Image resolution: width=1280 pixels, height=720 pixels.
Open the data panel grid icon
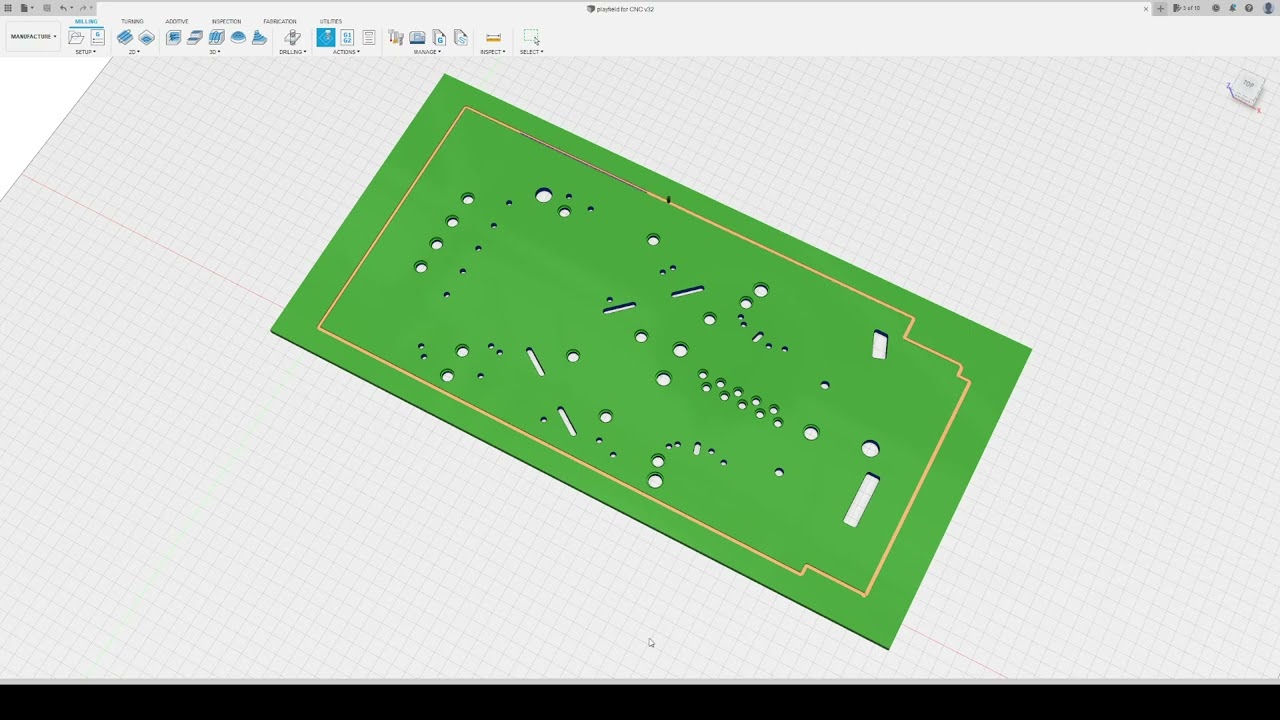pos(8,8)
